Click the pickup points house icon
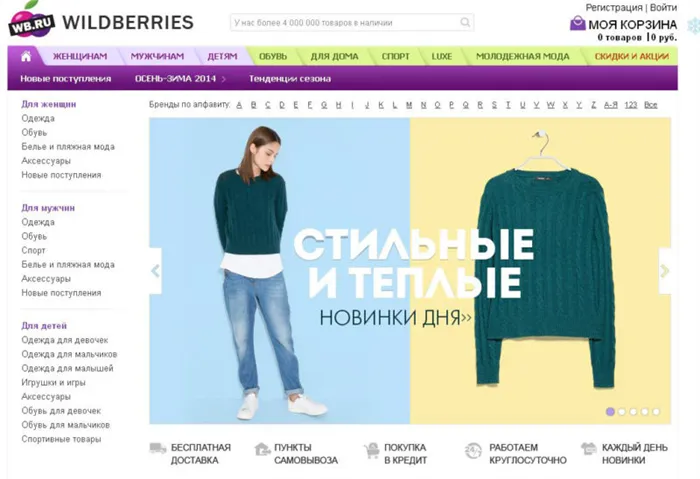This screenshot has width=700, height=479. point(262,449)
